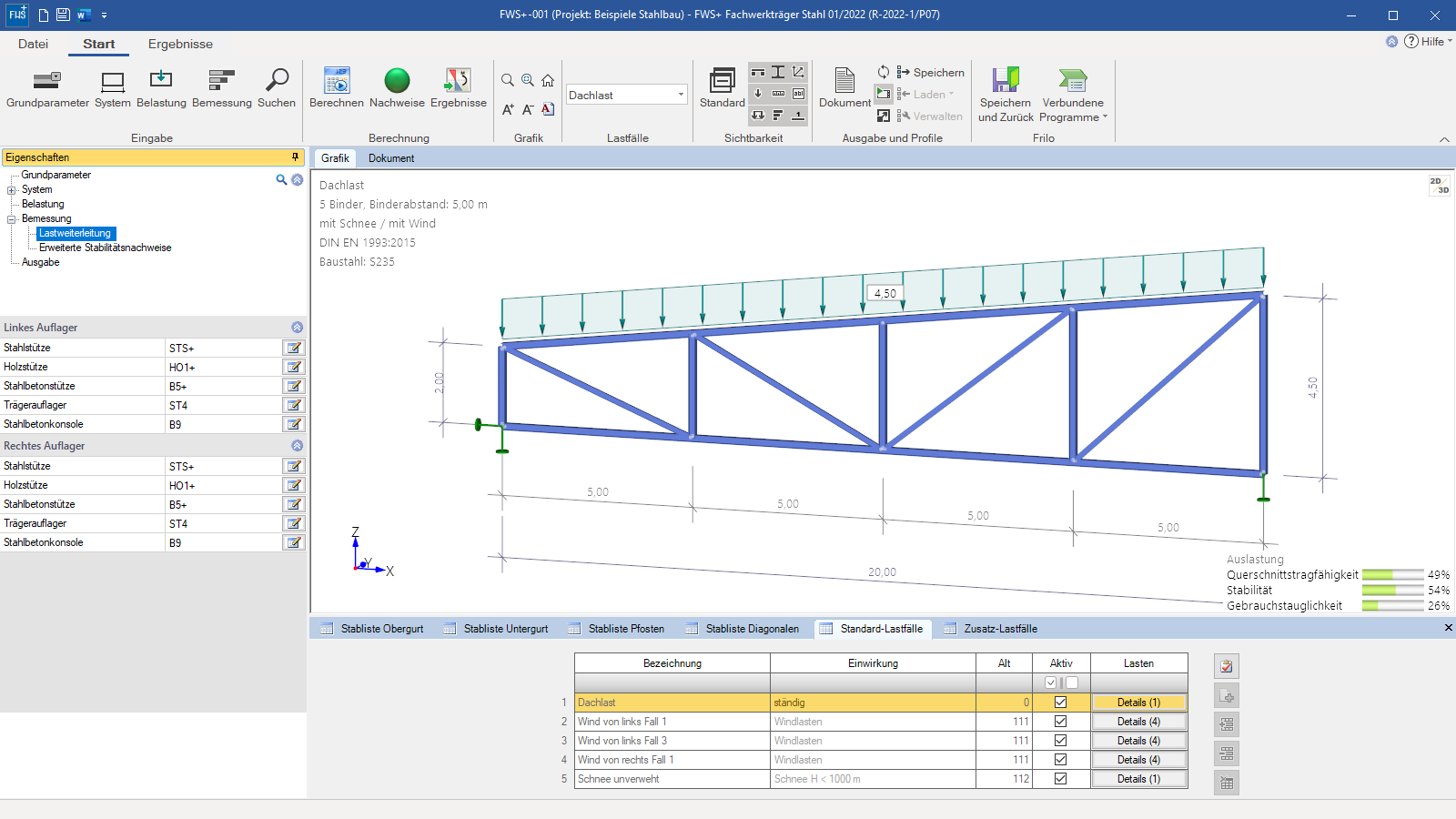Start calculation with Berechnen
This screenshot has height=819, width=1456.
(x=337, y=89)
